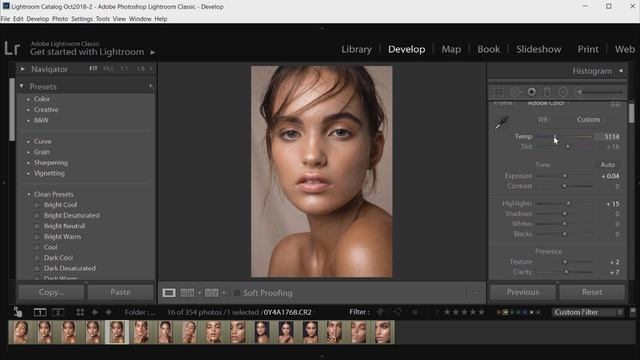Click the Before/After Y|Y view icon
Viewport: 640px width, 360px height.
[211, 293]
